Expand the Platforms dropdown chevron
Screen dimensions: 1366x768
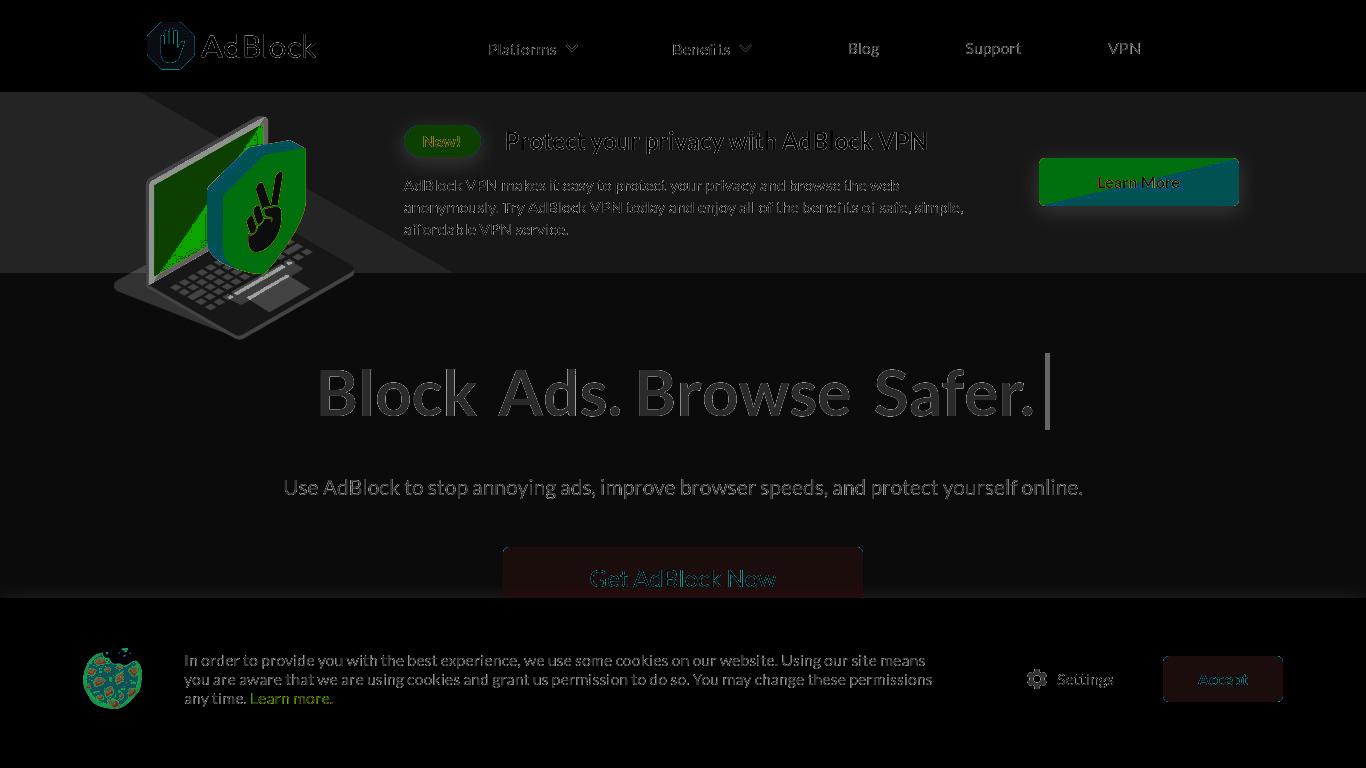click(572, 48)
